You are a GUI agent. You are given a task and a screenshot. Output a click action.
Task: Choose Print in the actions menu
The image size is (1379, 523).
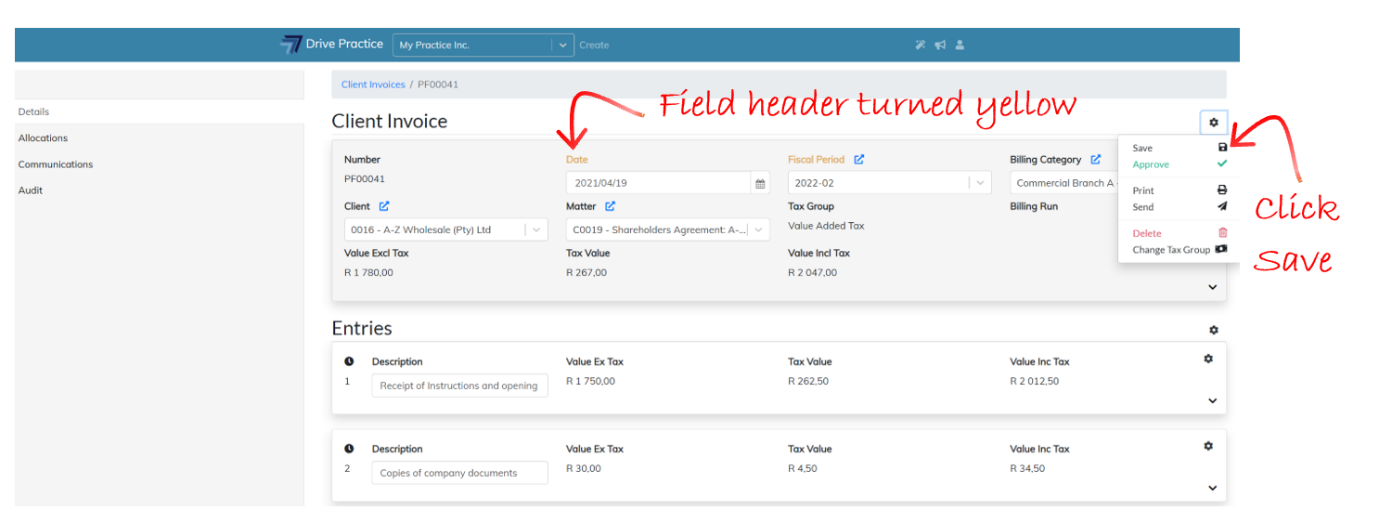1143,190
